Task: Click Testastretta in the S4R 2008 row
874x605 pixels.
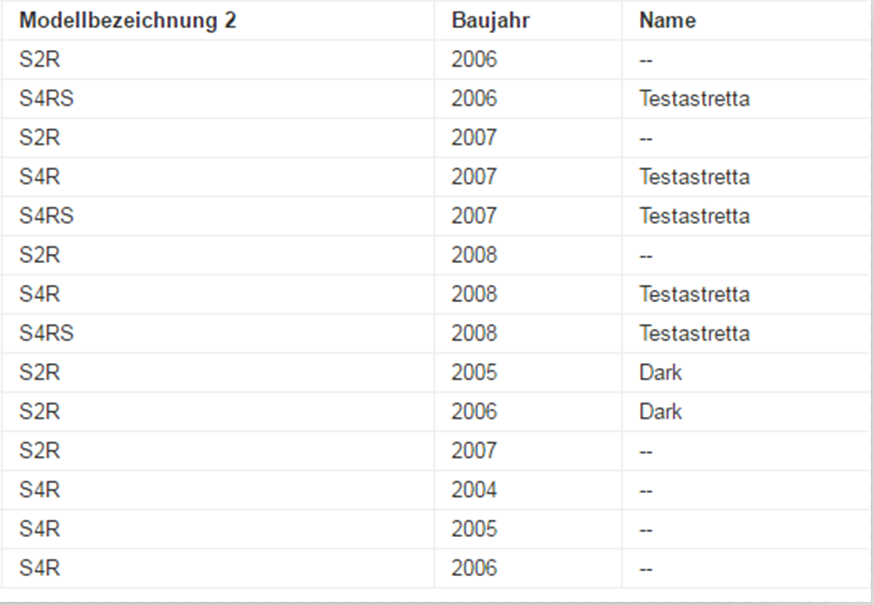Action: pos(694,295)
